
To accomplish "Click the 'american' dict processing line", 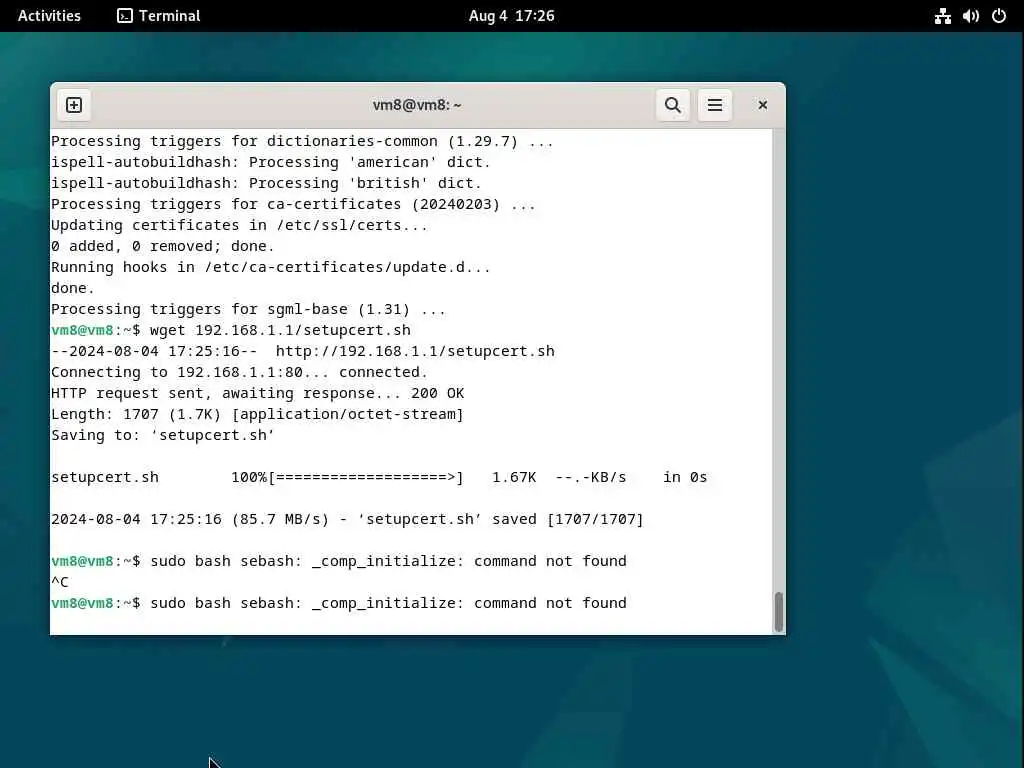I will coord(270,162).
